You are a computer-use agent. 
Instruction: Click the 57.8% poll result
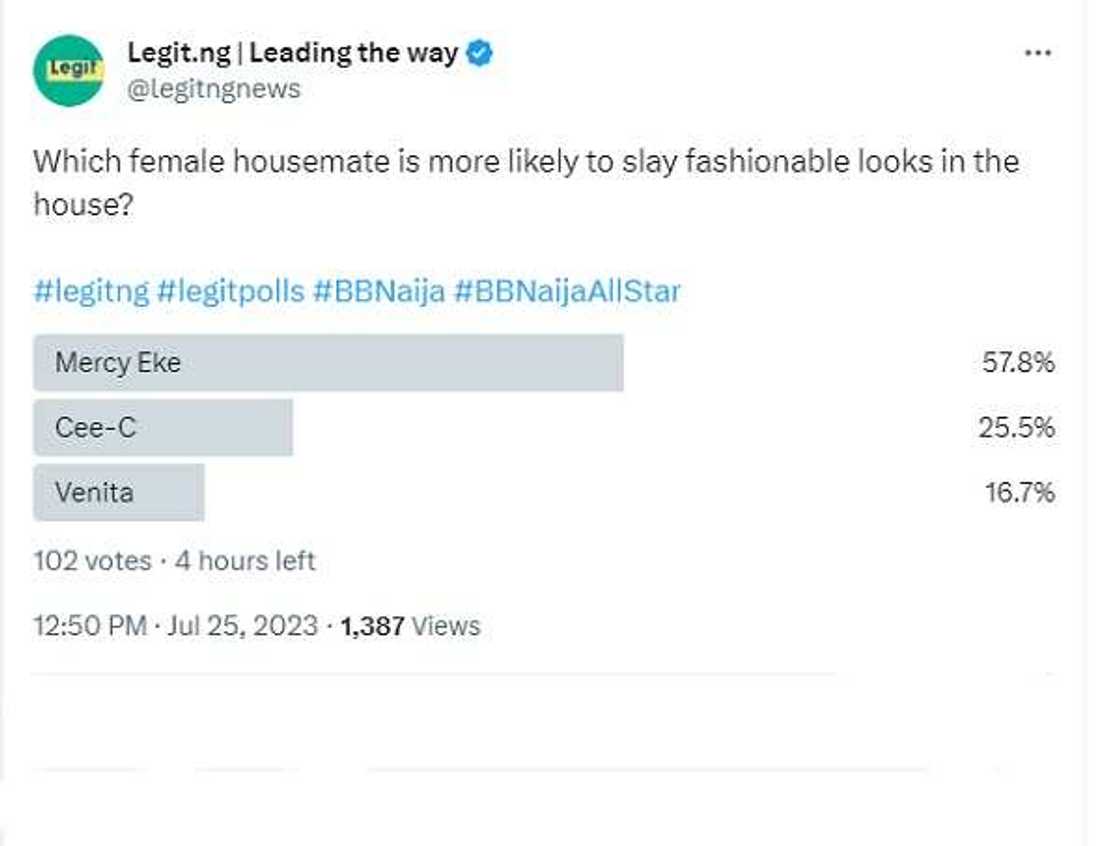1018,363
